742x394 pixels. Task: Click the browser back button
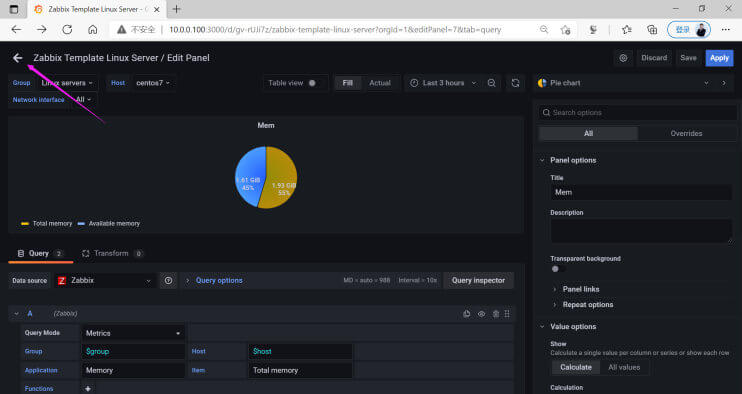[x=17, y=29]
